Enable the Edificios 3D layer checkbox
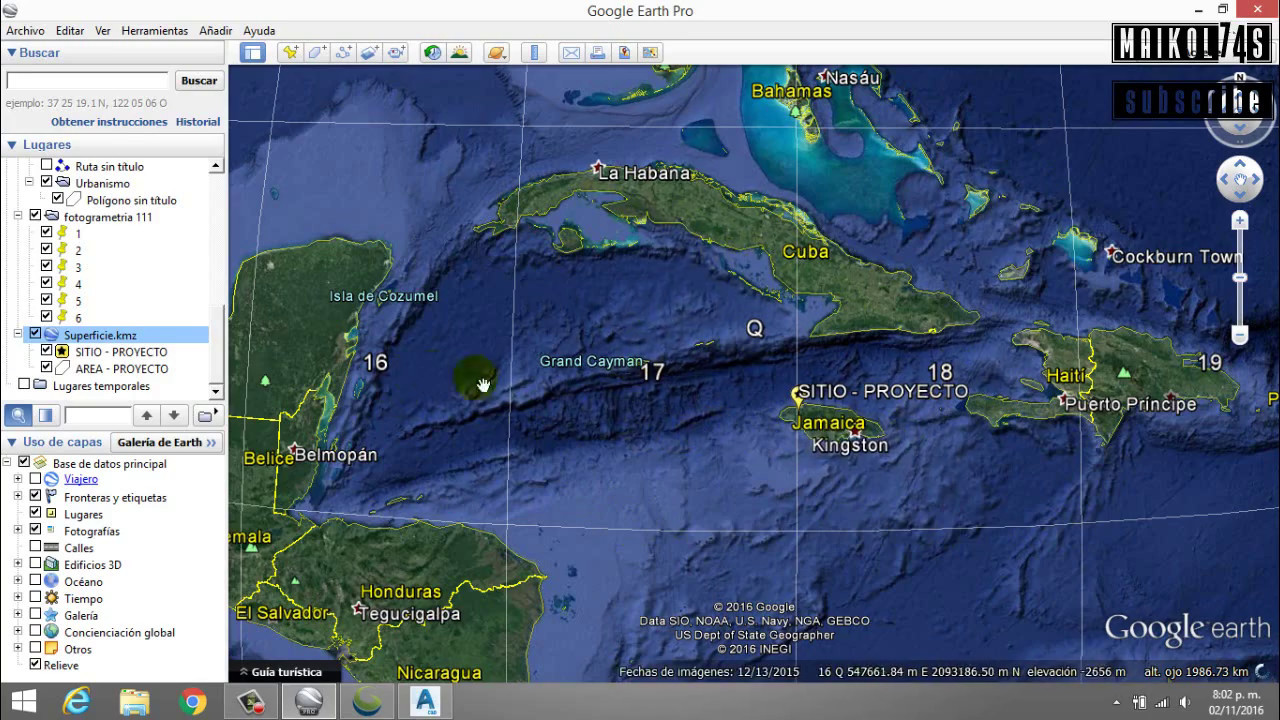1280x720 pixels. pyautogui.click(x=36, y=564)
